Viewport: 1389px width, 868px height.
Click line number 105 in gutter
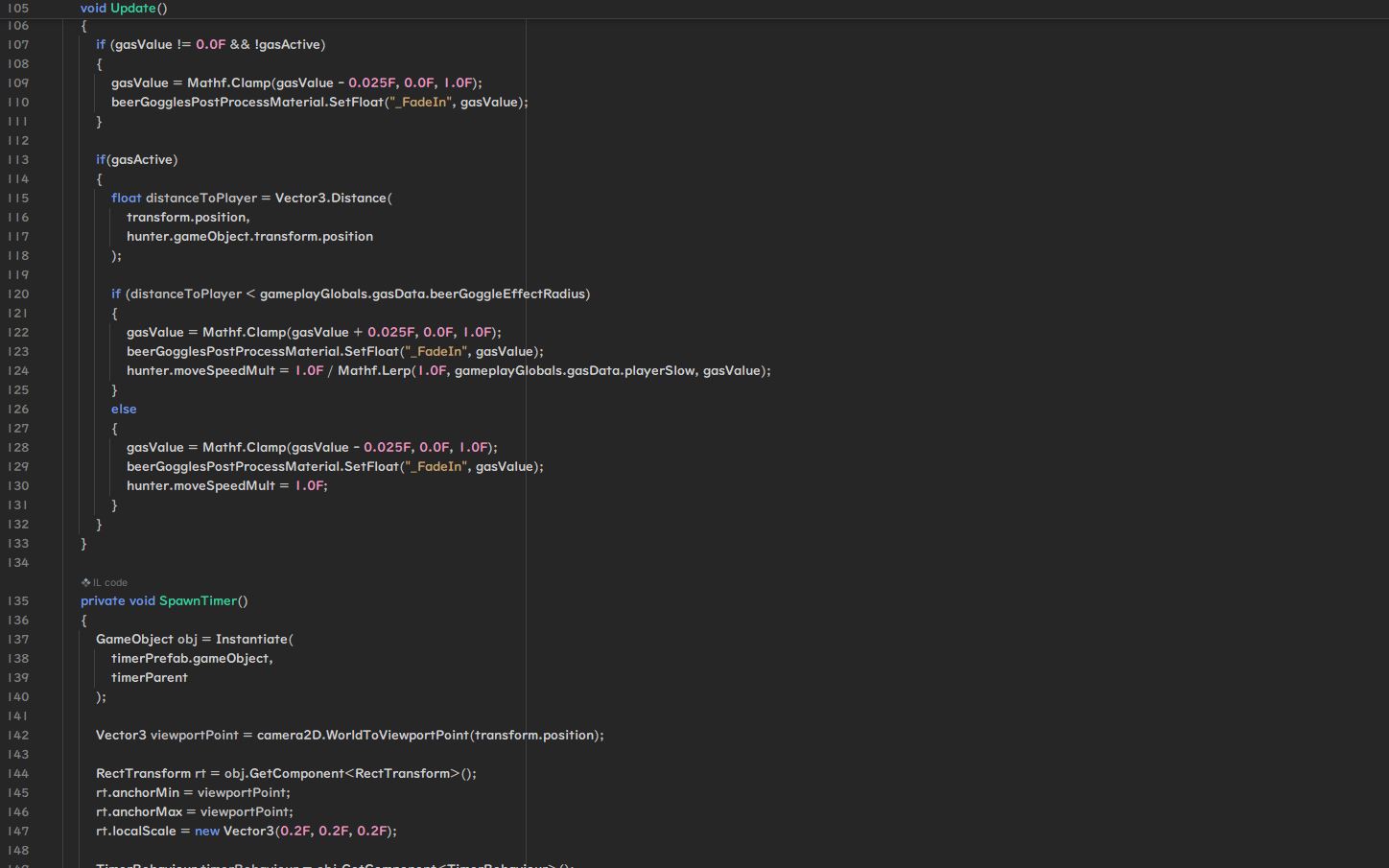point(18,8)
